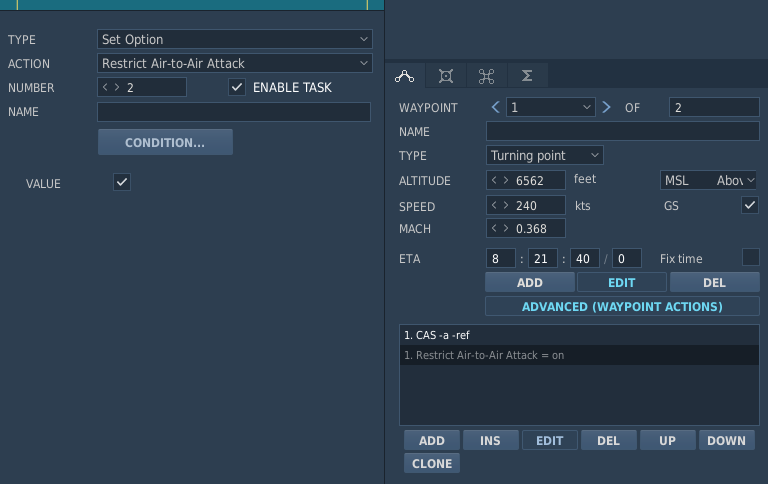This screenshot has height=484, width=768.
Task: Click the actions list DEL button
Action: [608, 440]
